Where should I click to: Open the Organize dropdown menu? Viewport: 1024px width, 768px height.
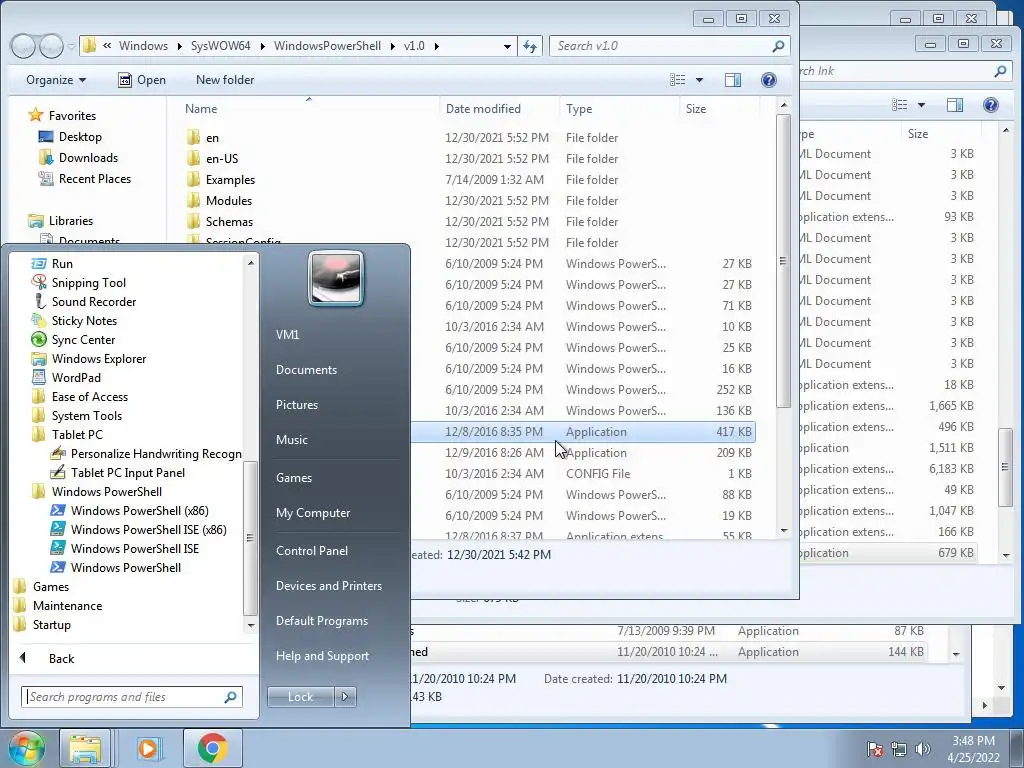56,80
